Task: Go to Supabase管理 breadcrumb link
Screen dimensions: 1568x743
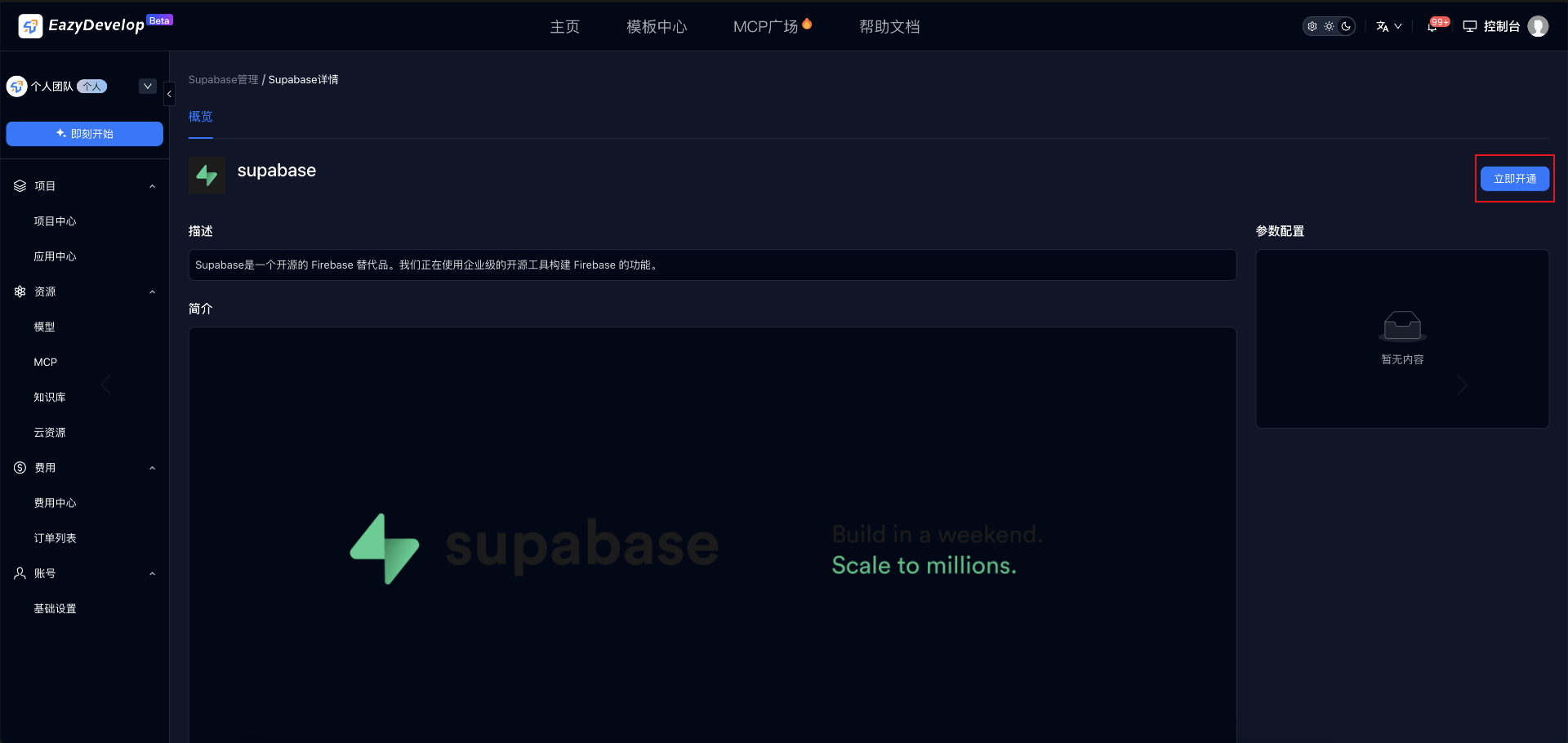Action: click(x=223, y=79)
